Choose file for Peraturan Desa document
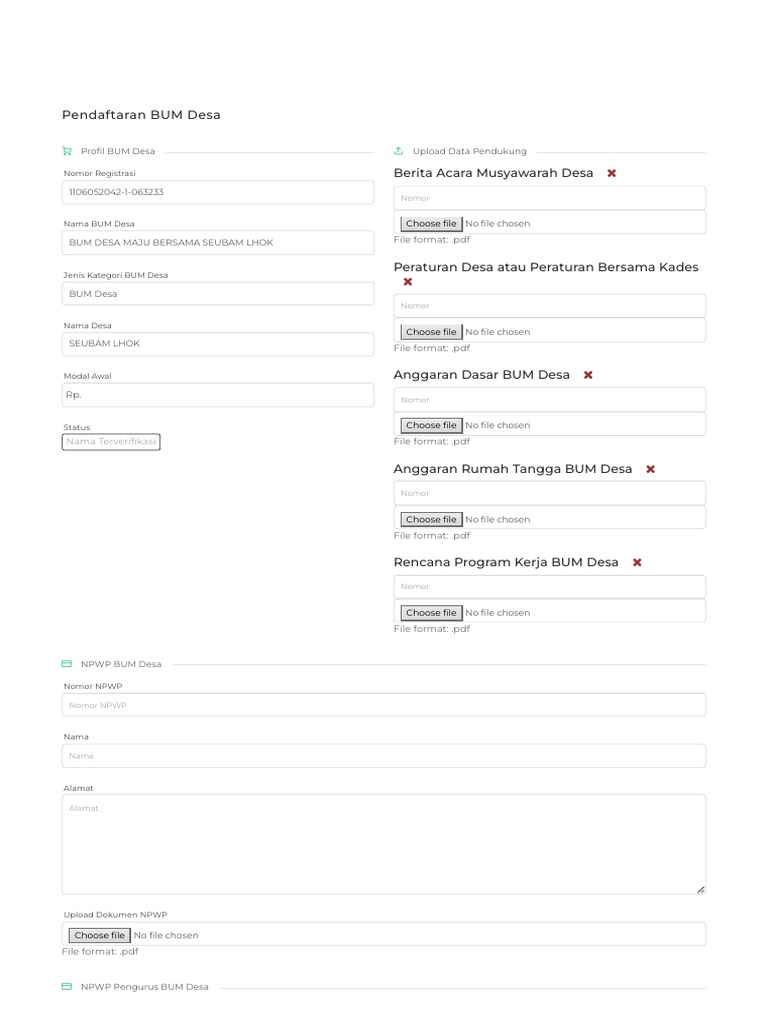This screenshot has width=768, height=1024. (431, 332)
